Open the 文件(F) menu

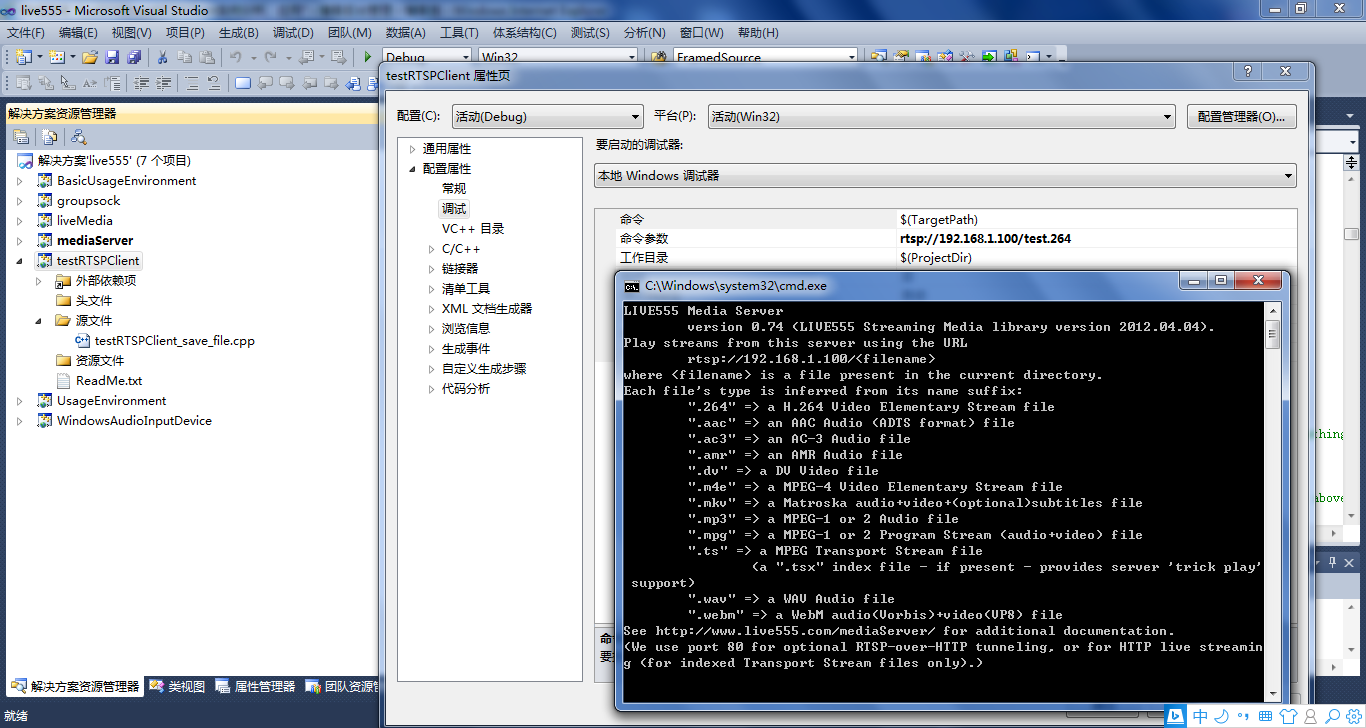(x=26, y=33)
